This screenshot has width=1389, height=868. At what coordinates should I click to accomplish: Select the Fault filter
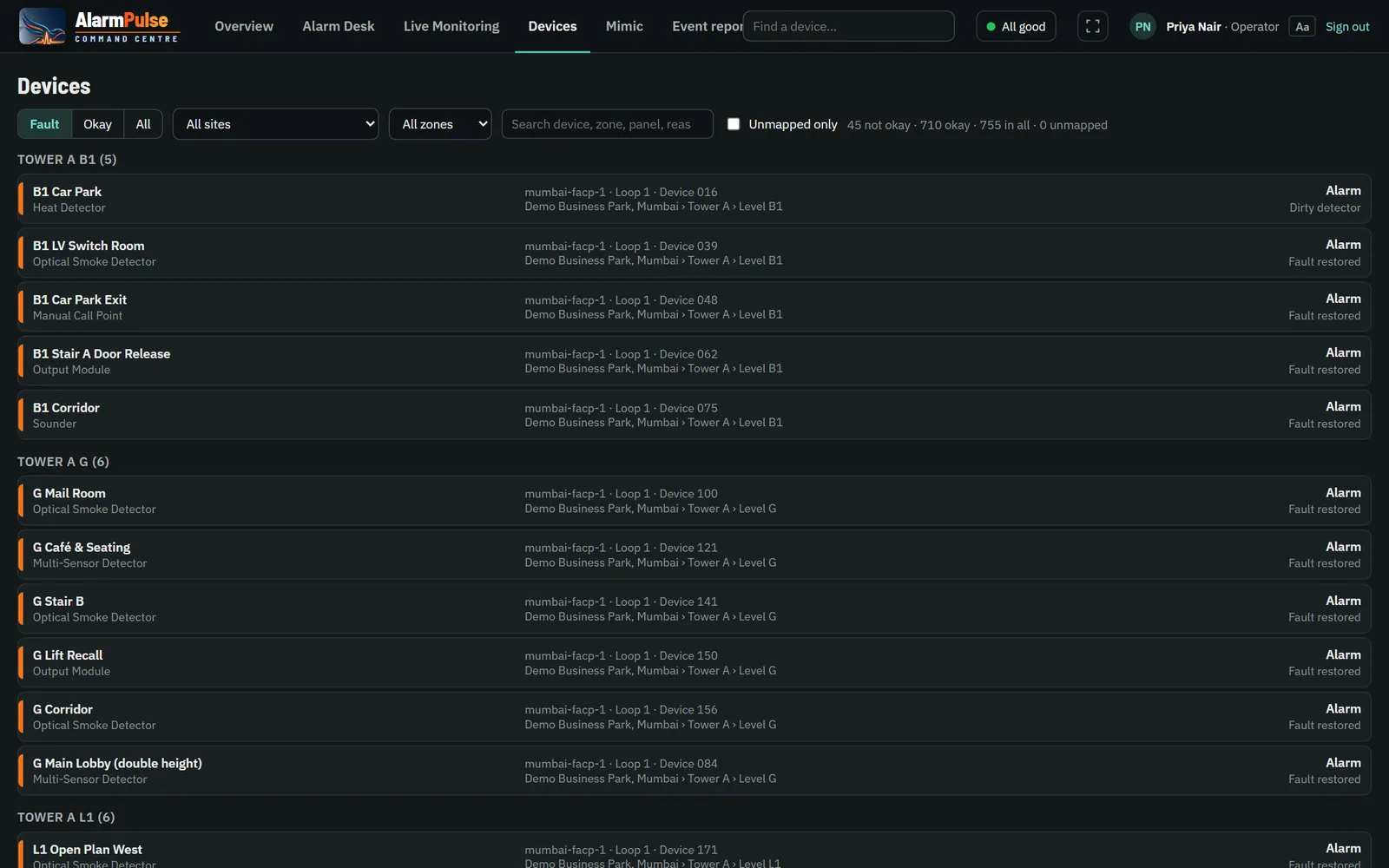click(x=44, y=124)
